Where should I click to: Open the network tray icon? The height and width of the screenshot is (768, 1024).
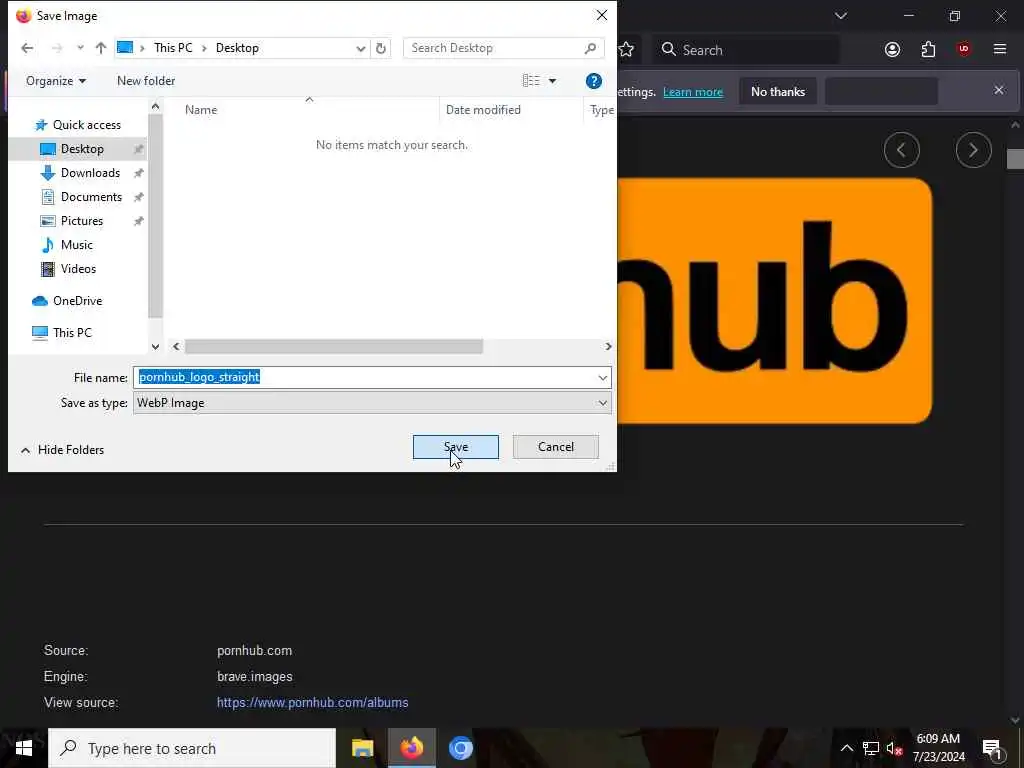pyautogui.click(x=870, y=748)
